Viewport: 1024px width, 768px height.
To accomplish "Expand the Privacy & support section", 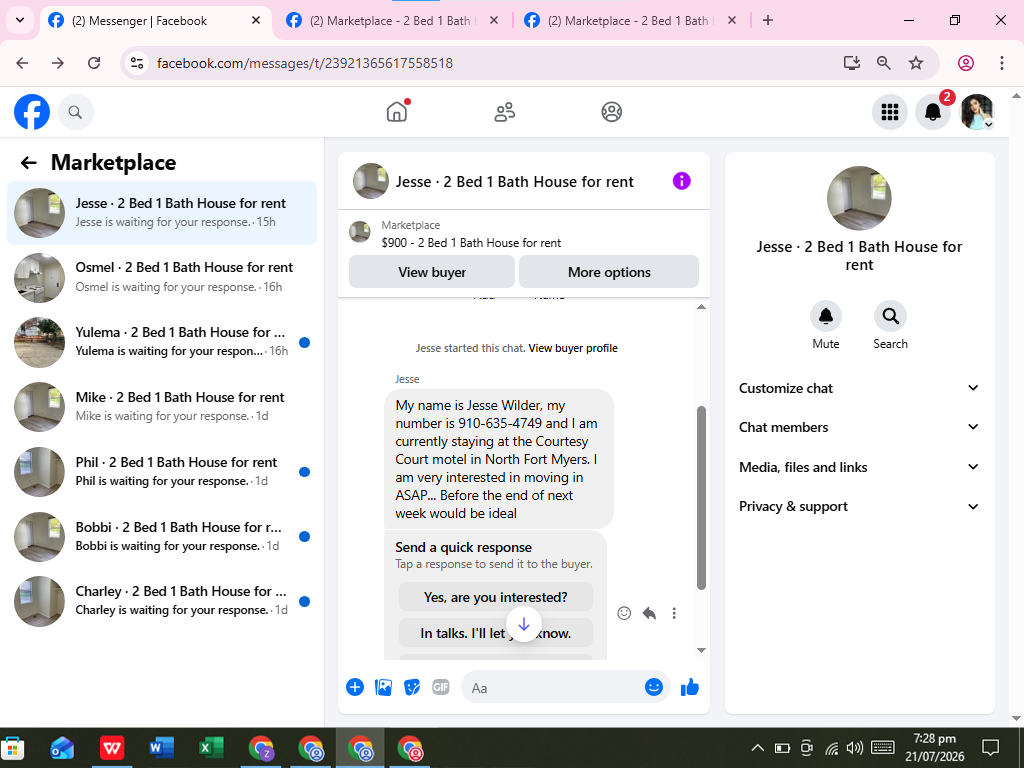I will pos(859,506).
